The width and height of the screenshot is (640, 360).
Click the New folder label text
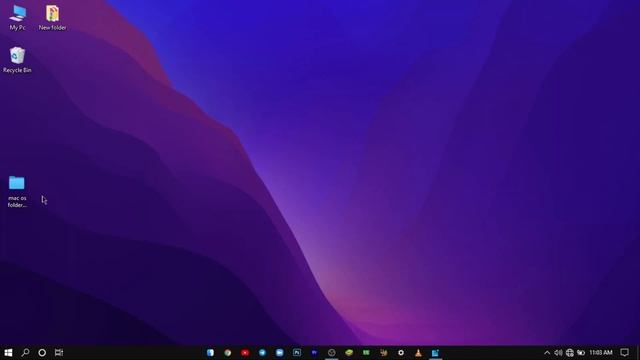[53, 28]
